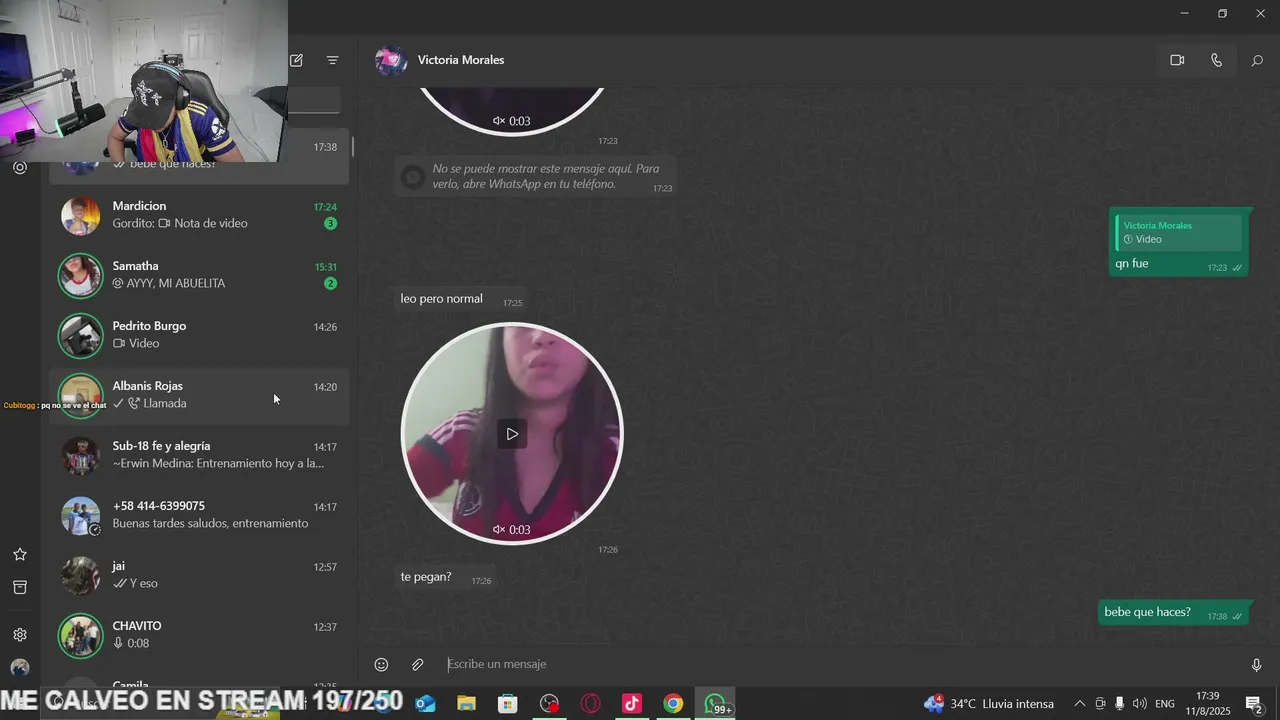Open WhatsApp settings gear
The height and width of the screenshot is (720, 1280).
tap(19, 634)
